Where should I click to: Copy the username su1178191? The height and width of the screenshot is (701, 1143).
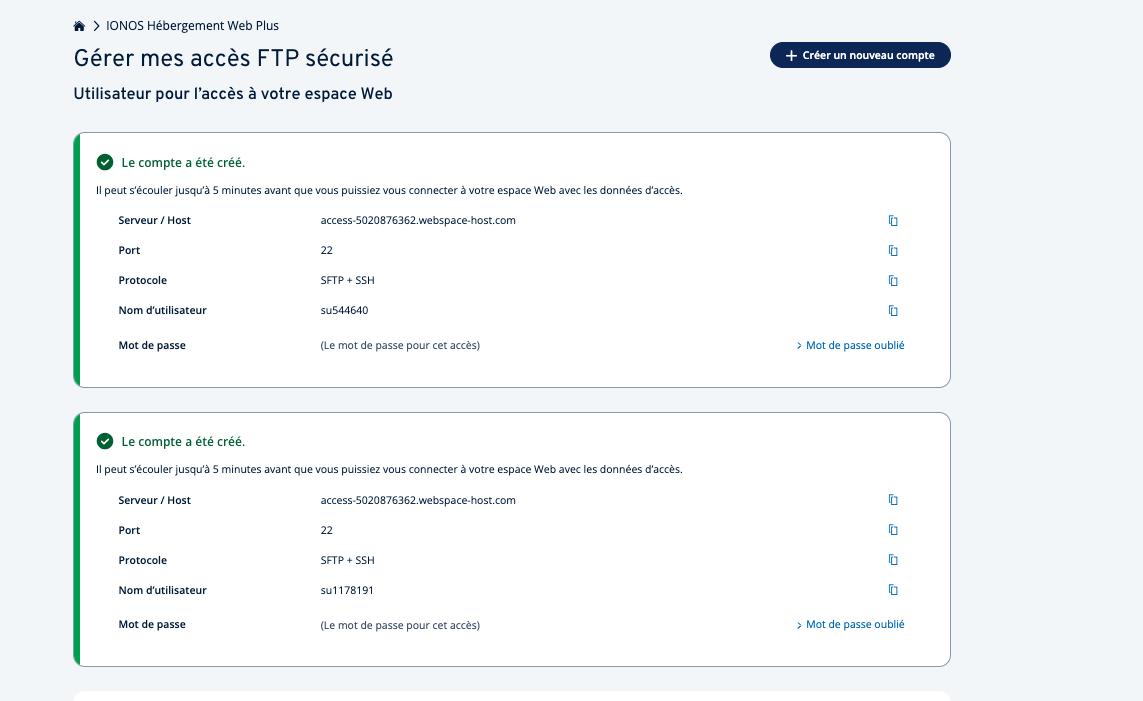(893, 590)
